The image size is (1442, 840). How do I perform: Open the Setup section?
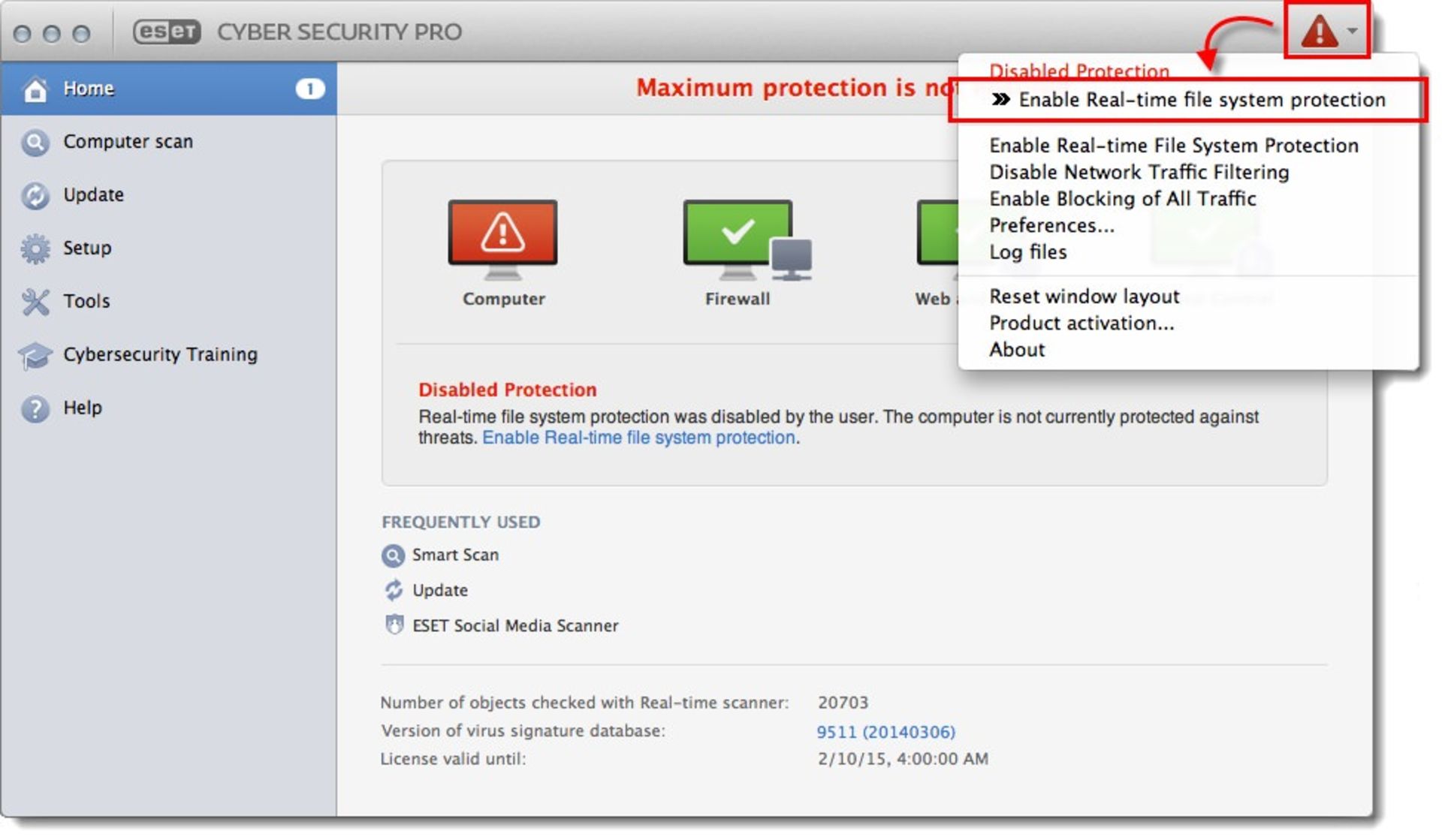point(168,248)
